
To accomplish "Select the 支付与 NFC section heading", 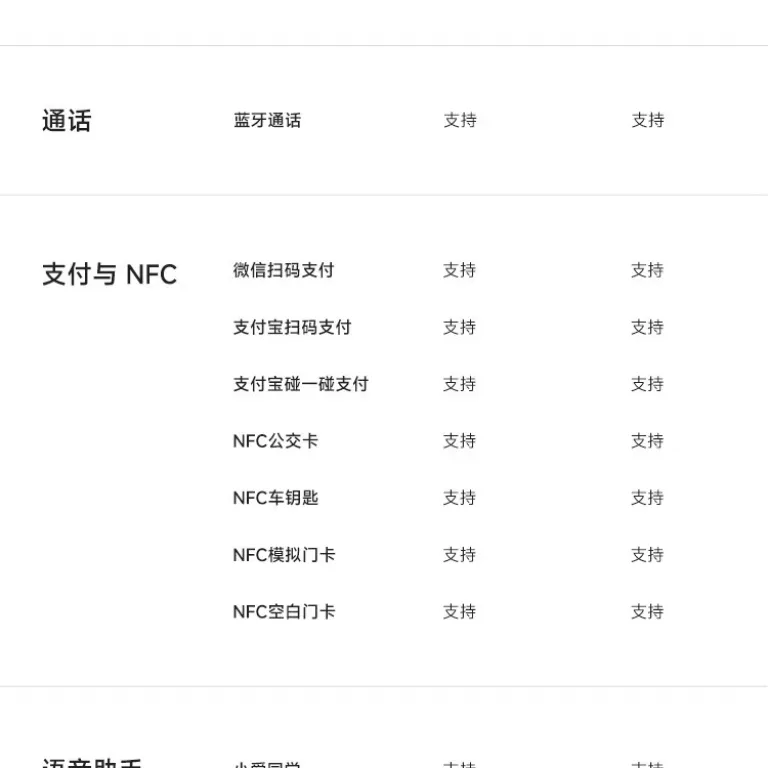I will (x=109, y=274).
